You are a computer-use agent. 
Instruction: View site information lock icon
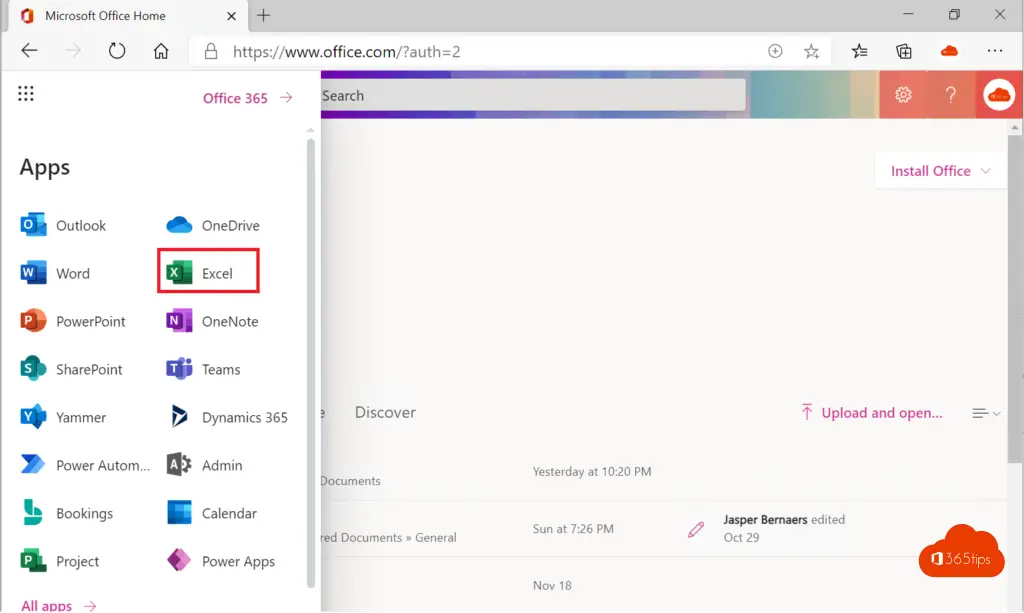pyautogui.click(x=210, y=52)
